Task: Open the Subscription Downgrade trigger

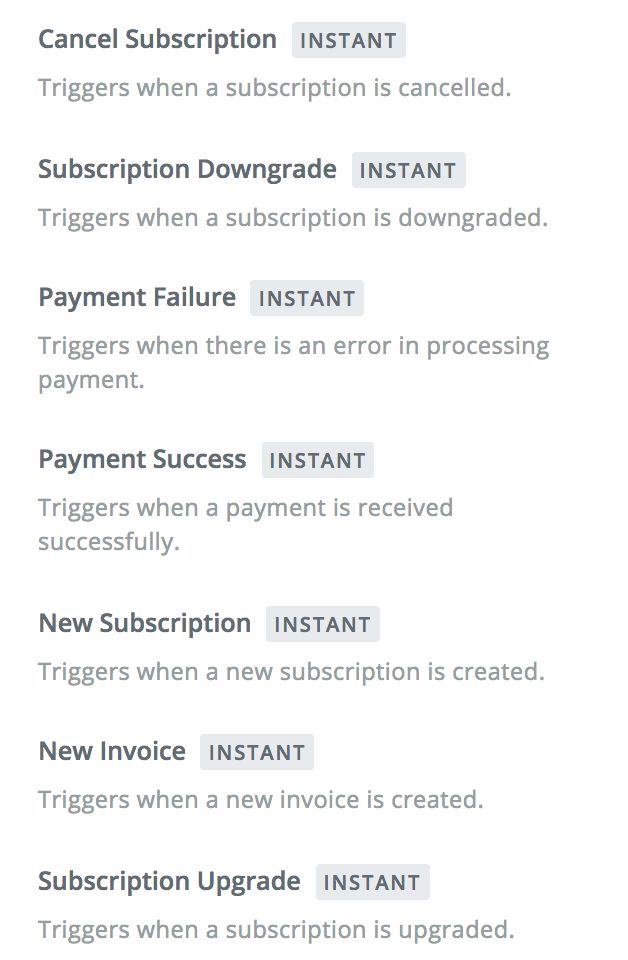Action: pos(187,170)
